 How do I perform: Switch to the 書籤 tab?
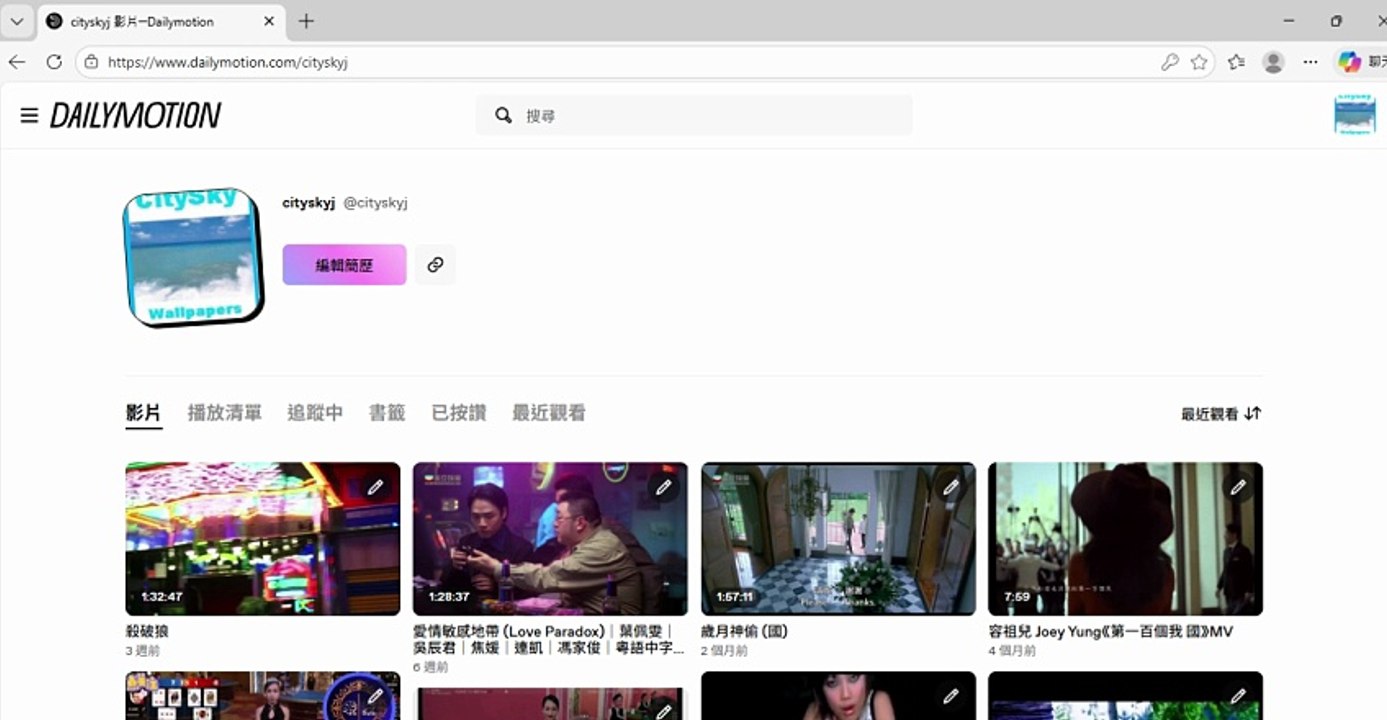click(x=387, y=413)
